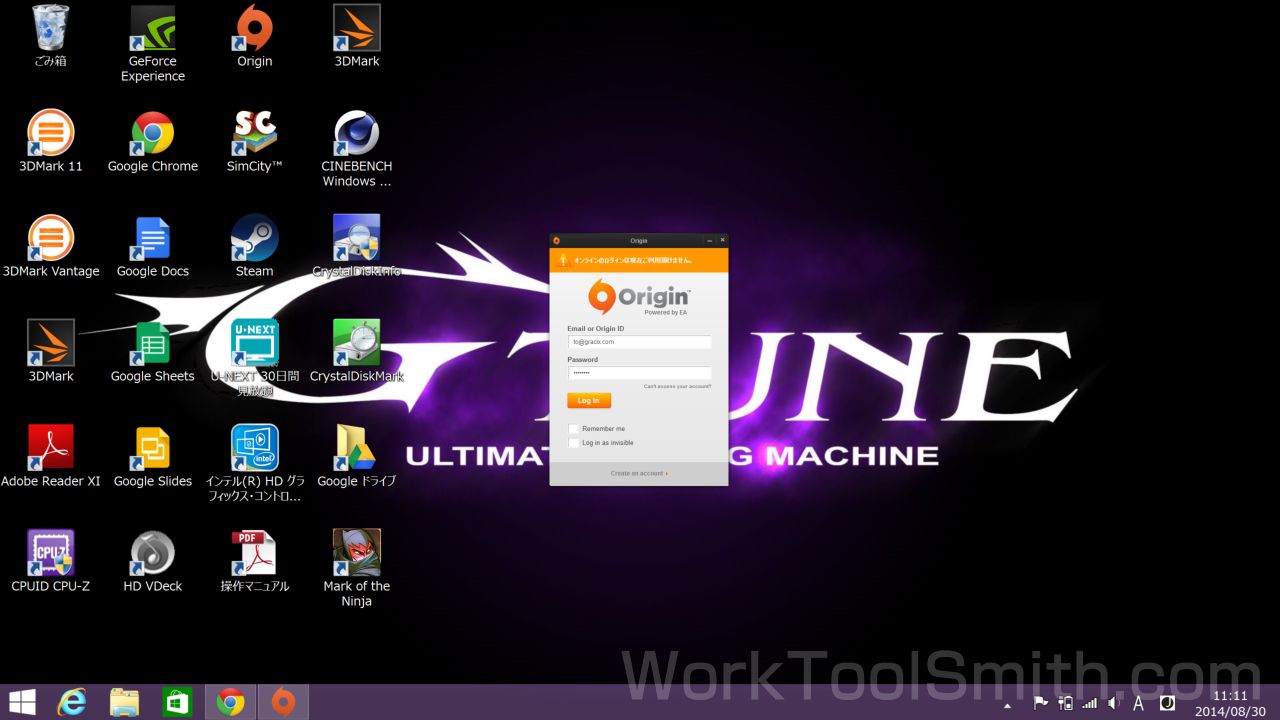Select the Google Docs desktop icon
Image resolution: width=1280 pixels, height=720 pixels.
[153, 246]
